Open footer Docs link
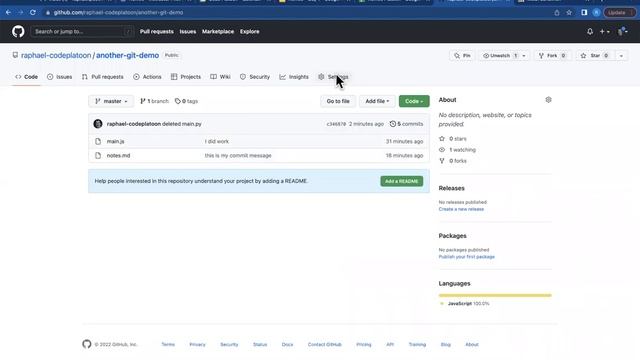The width and height of the screenshot is (640, 360). click(287, 344)
